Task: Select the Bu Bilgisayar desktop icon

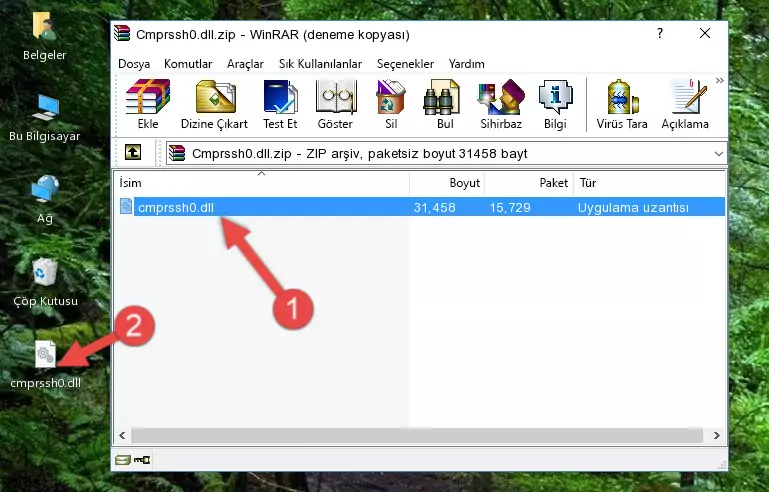Action: click(45, 118)
